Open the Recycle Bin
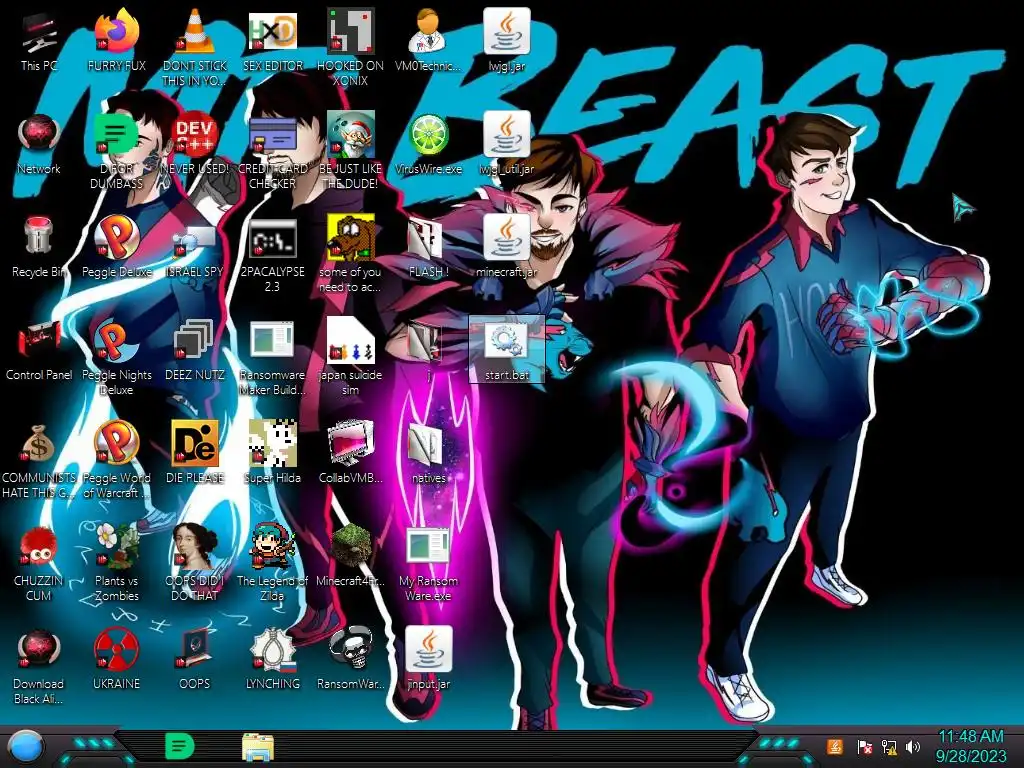This screenshot has height=768, width=1024. click(x=39, y=247)
